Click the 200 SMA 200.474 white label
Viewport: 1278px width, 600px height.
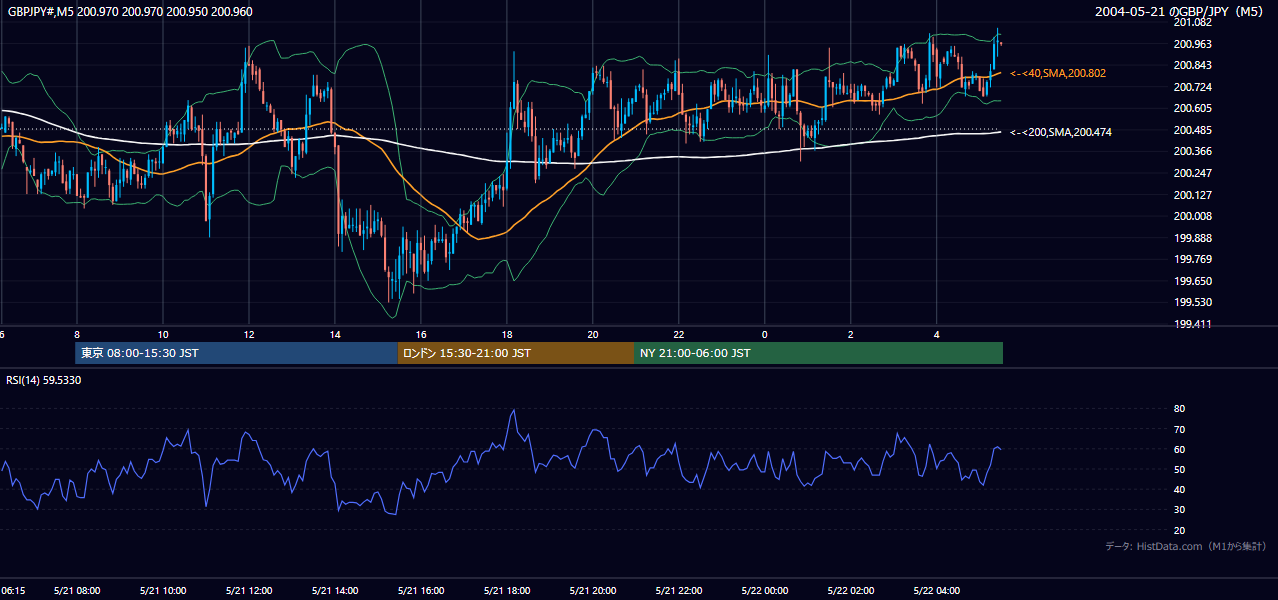pos(1061,132)
